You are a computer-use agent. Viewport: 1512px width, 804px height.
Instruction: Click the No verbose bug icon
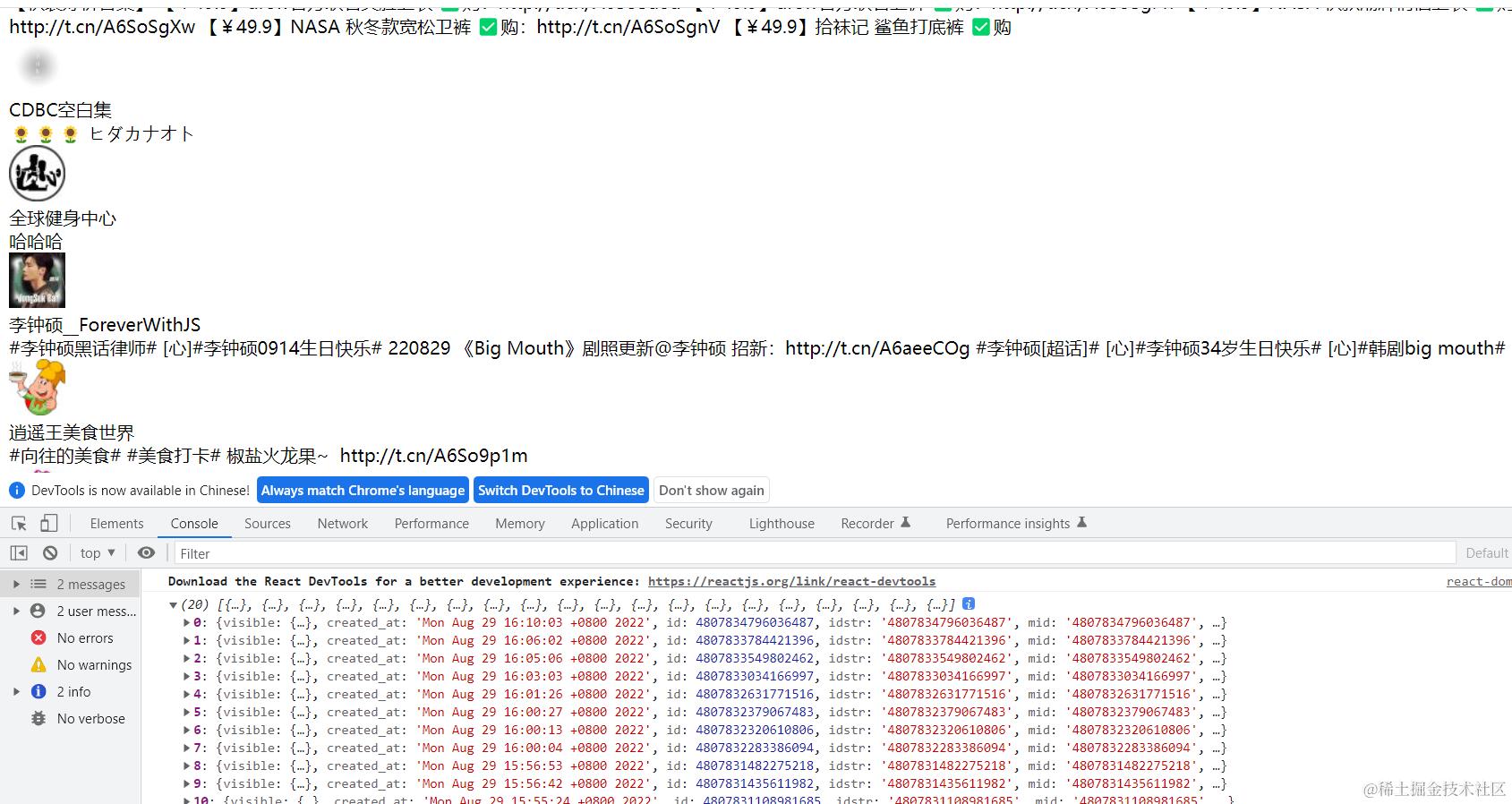(38, 719)
